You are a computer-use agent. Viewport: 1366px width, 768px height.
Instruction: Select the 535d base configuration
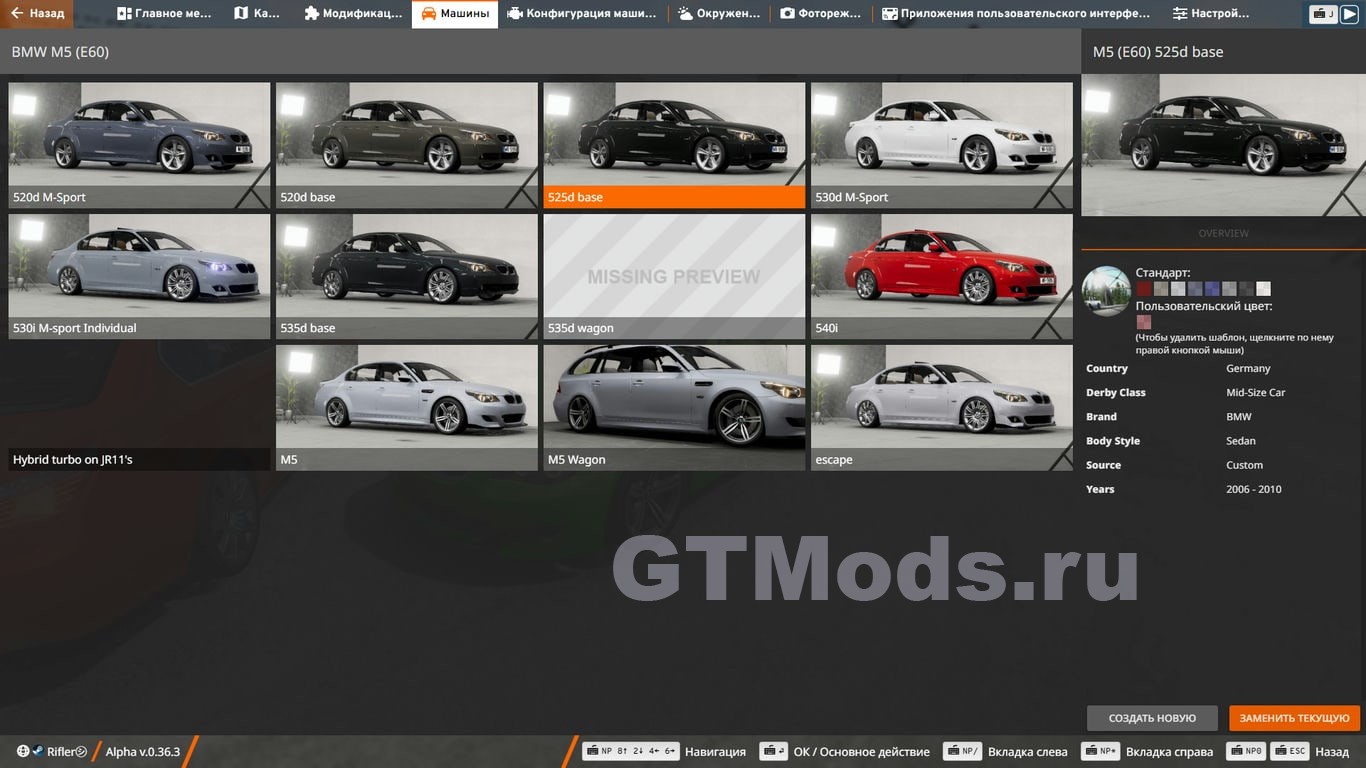pos(407,276)
